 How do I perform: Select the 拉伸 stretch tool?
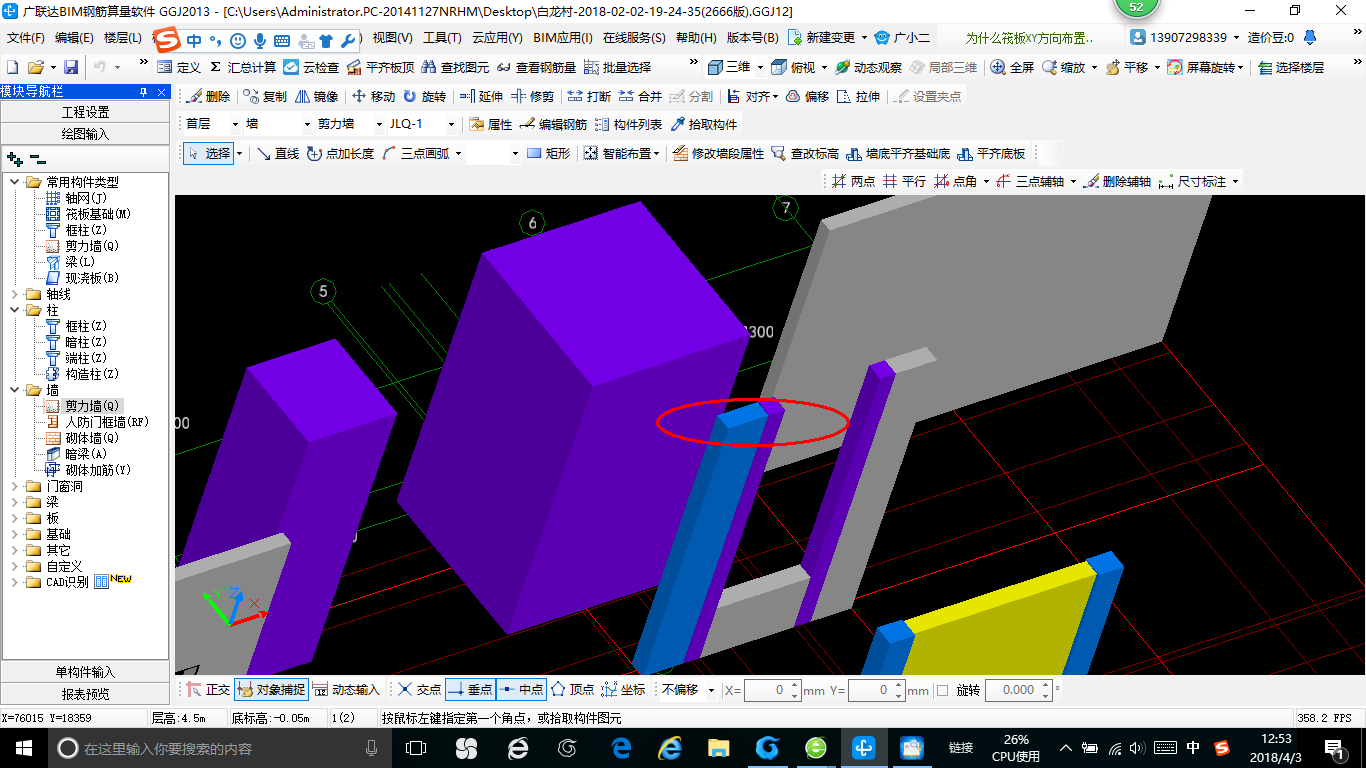click(859, 97)
